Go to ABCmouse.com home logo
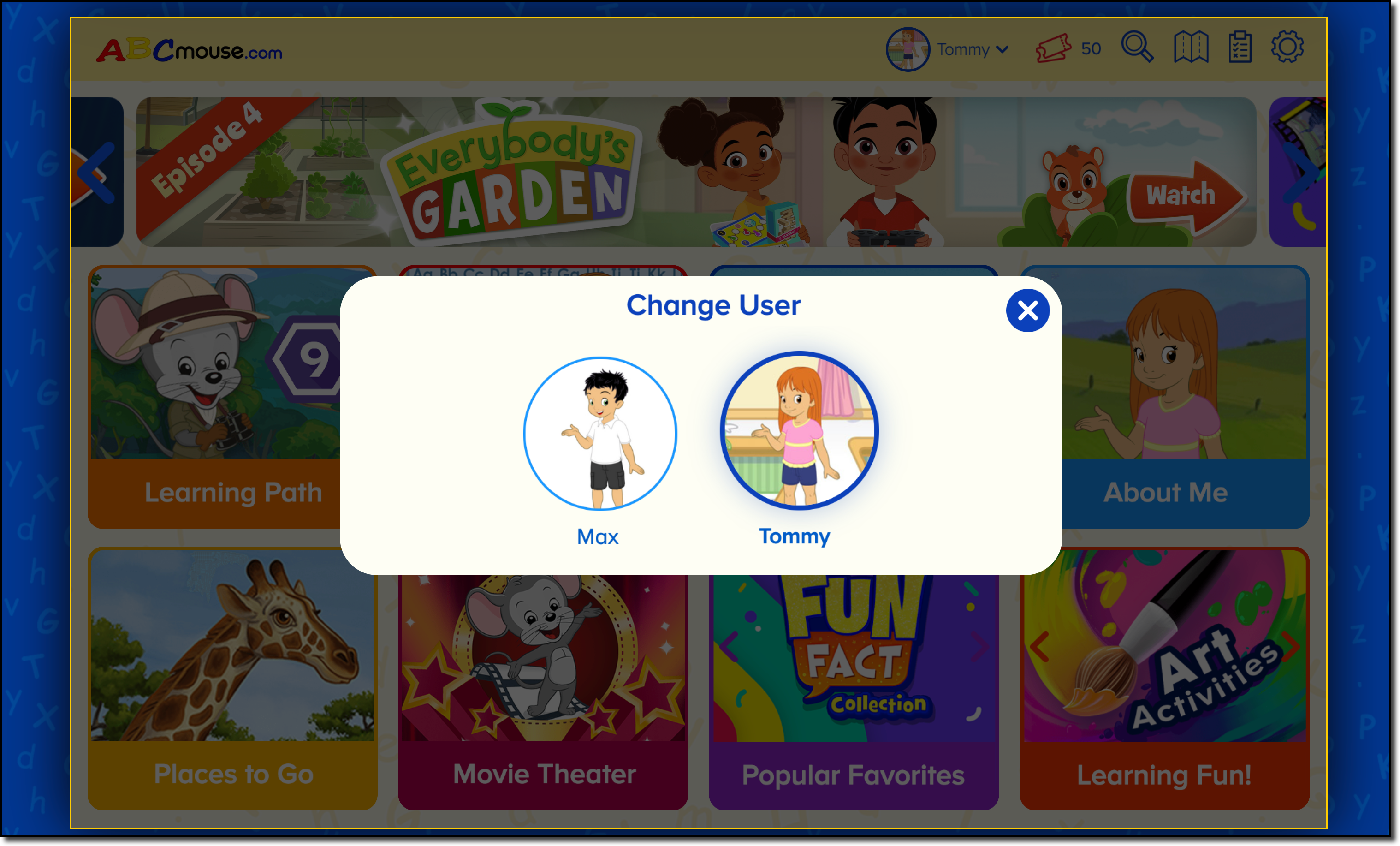The image size is (1400, 846). pyautogui.click(x=189, y=50)
